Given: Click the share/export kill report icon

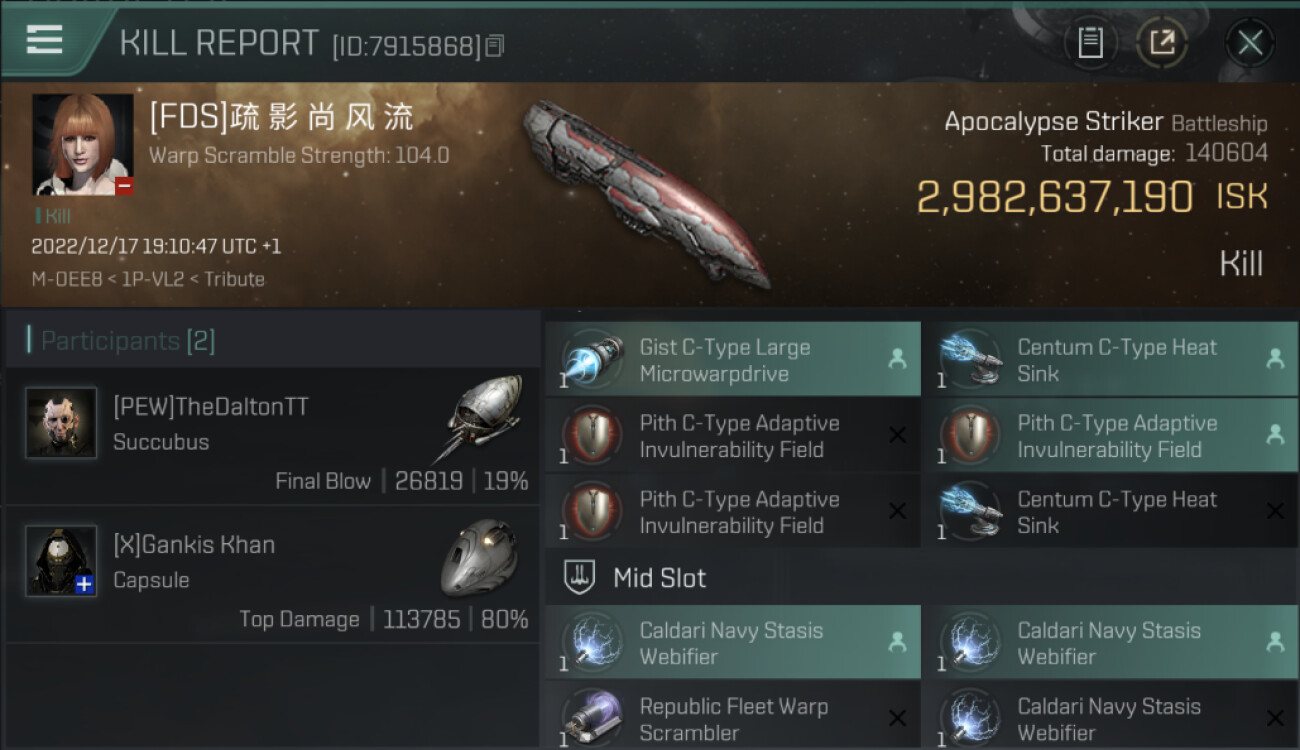Looking at the screenshot, I should coord(1162,43).
